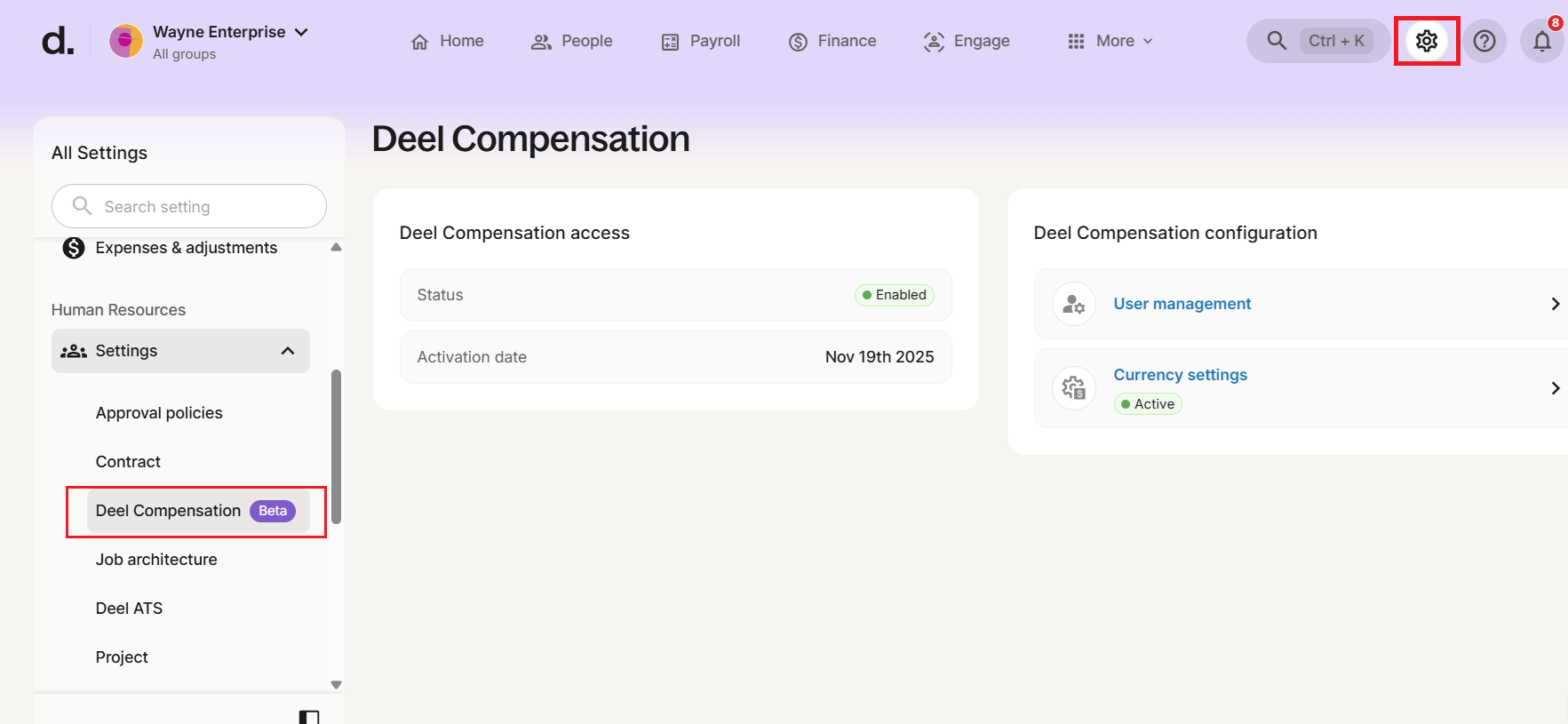The height and width of the screenshot is (724, 1568).
Task: Open the More menu dropdown
Action: pos(1110,41)
